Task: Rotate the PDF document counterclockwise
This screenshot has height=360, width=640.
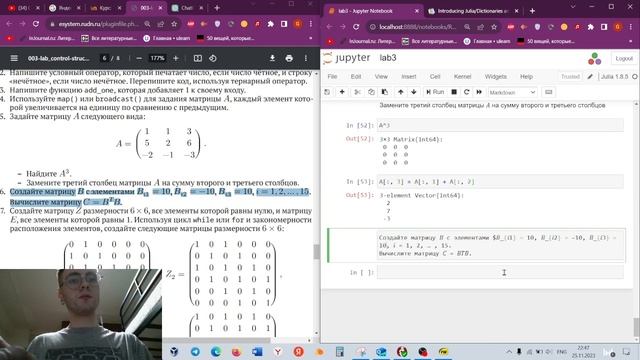Action: (x=213, y=58)
